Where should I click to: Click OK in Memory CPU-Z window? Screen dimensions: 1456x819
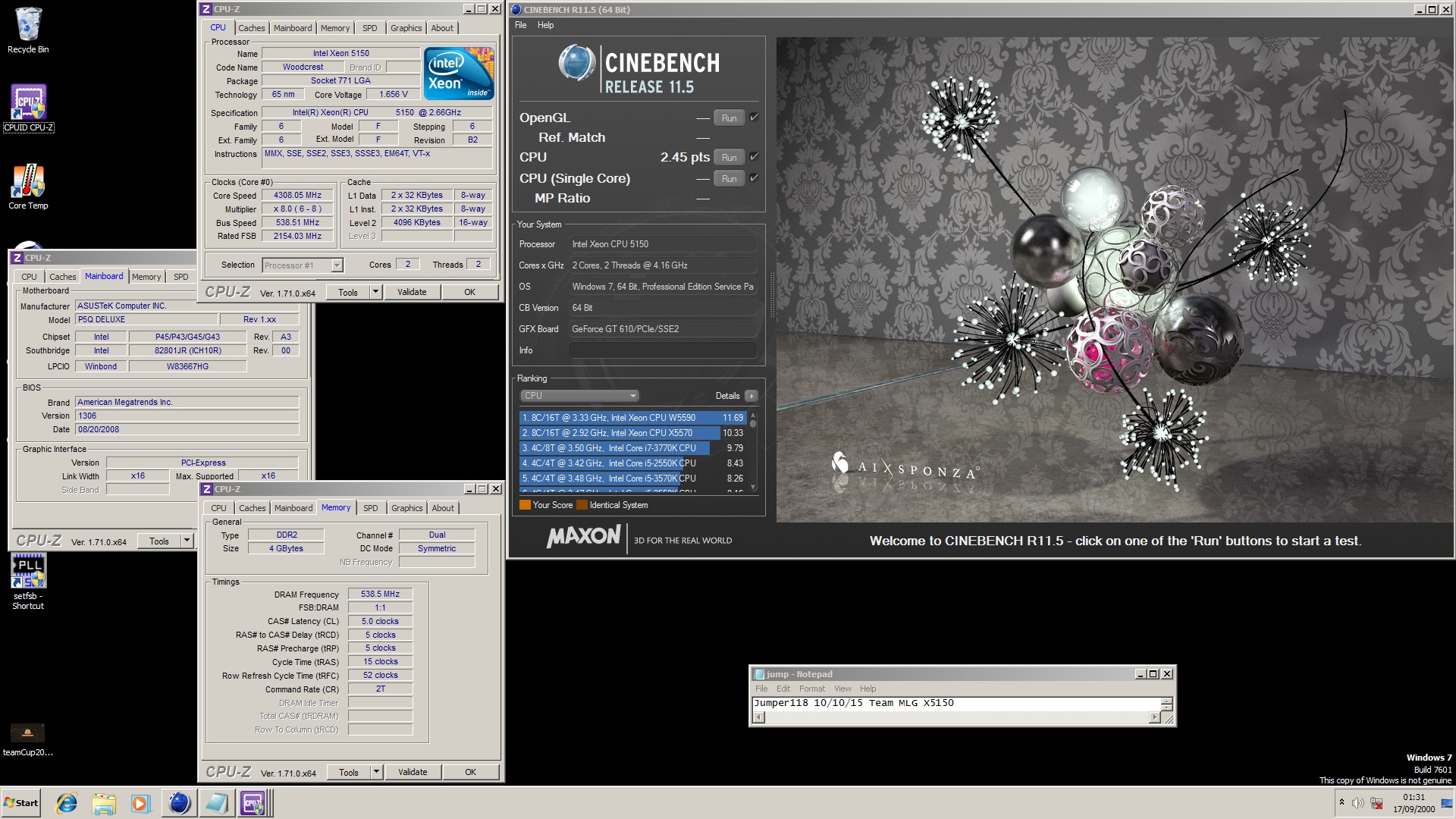(x=470, y=772)
